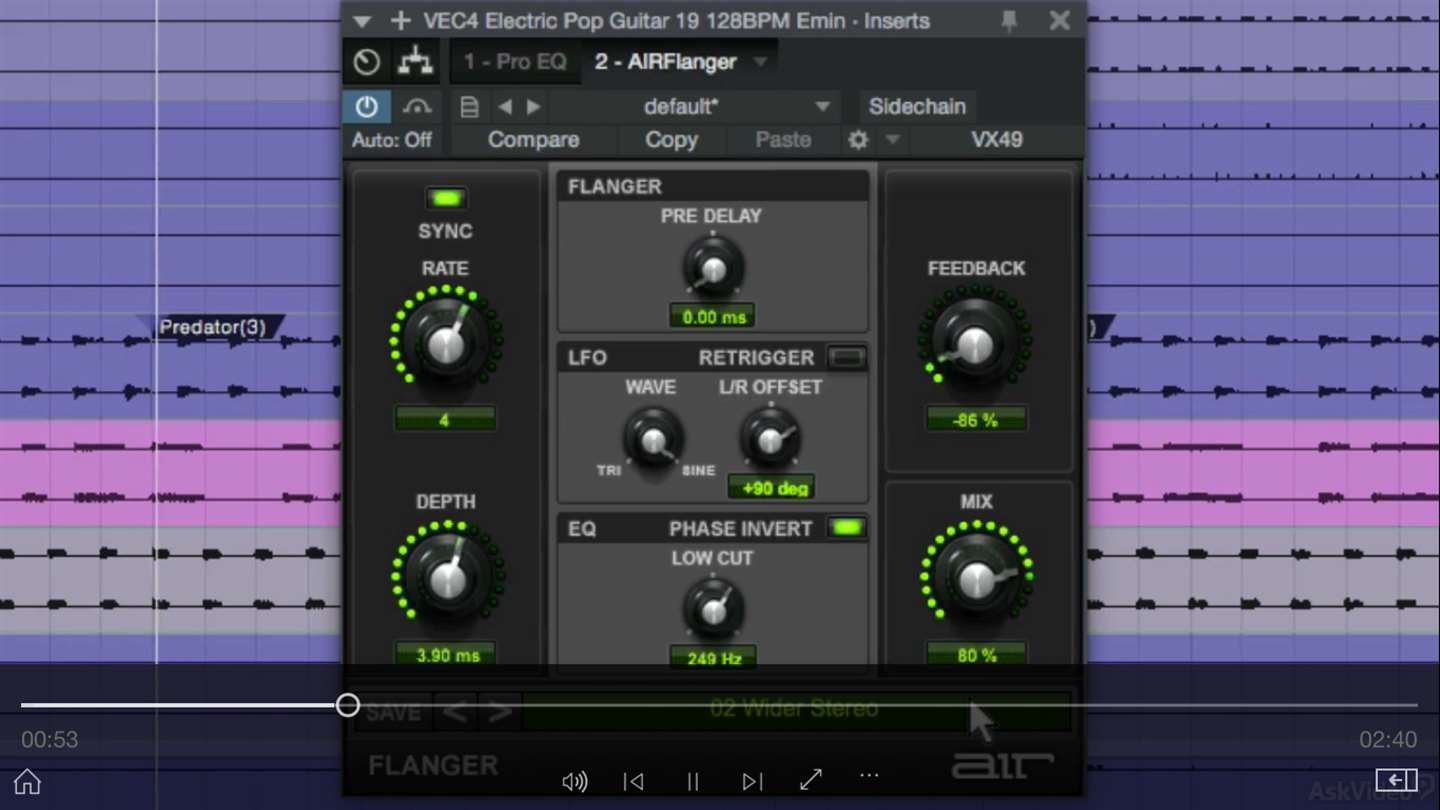
Task: Click the RATE knob
Action: pyautogui.click(x=446, y=343)
